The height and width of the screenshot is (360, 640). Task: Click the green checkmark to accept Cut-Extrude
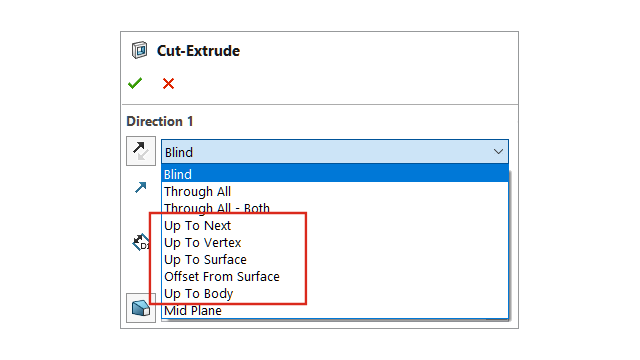(135, 83)
